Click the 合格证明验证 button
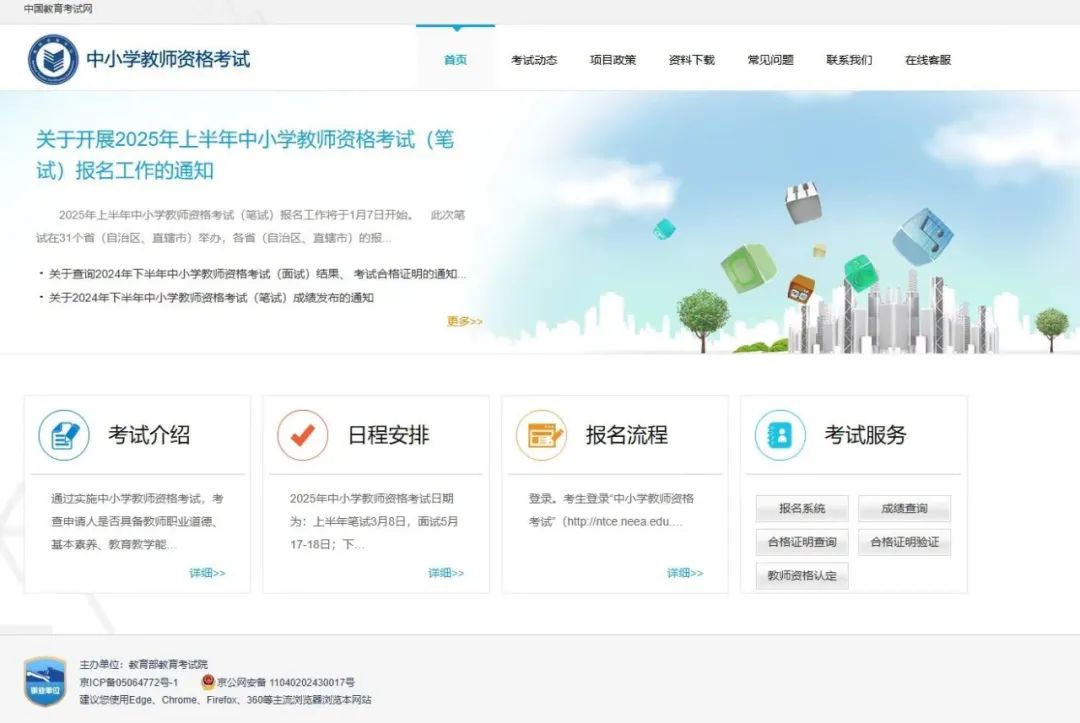Viewport: 1080px width, 723px height. click(905, 542)
